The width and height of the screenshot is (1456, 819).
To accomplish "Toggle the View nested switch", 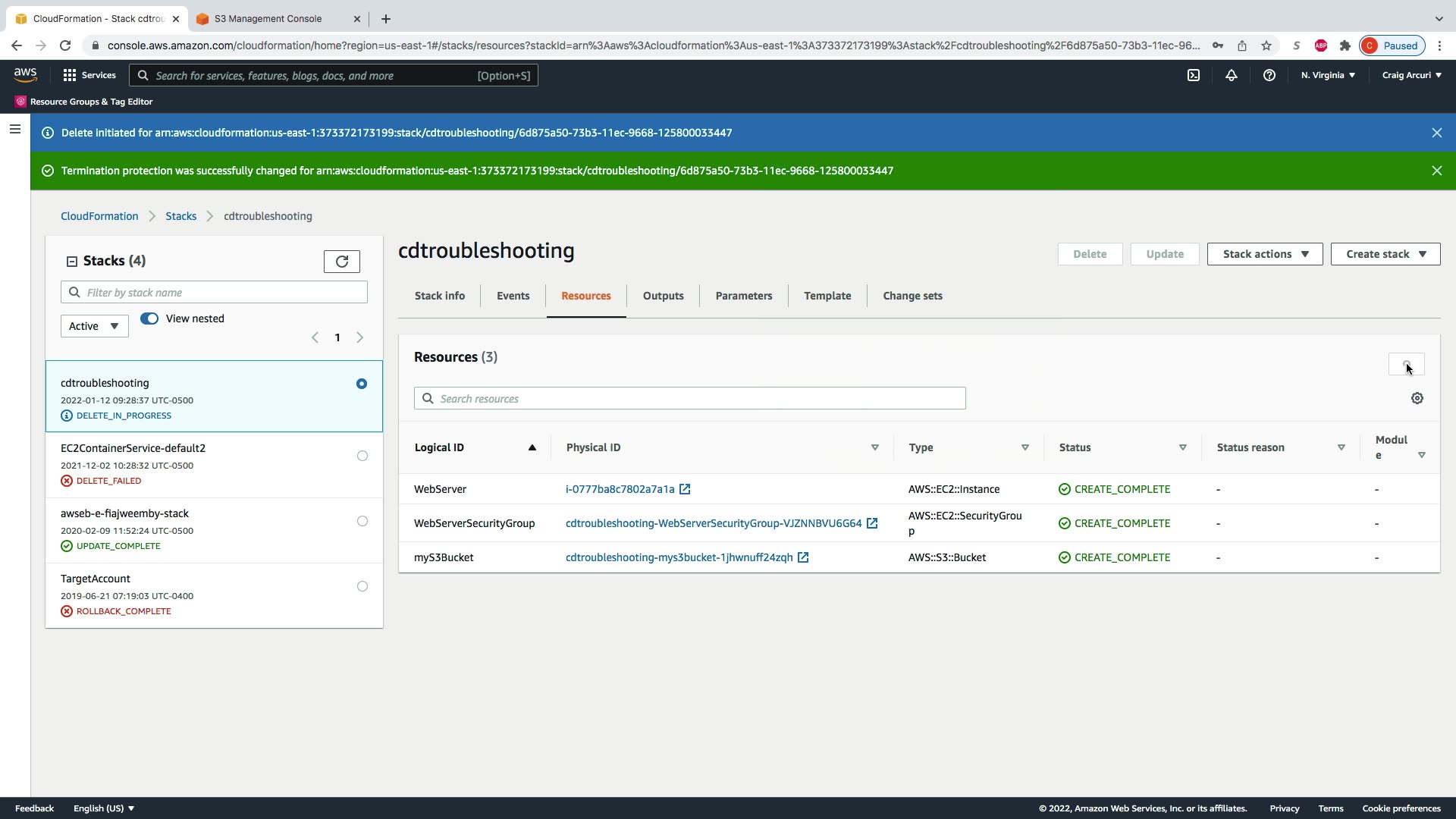I will 149,318.
